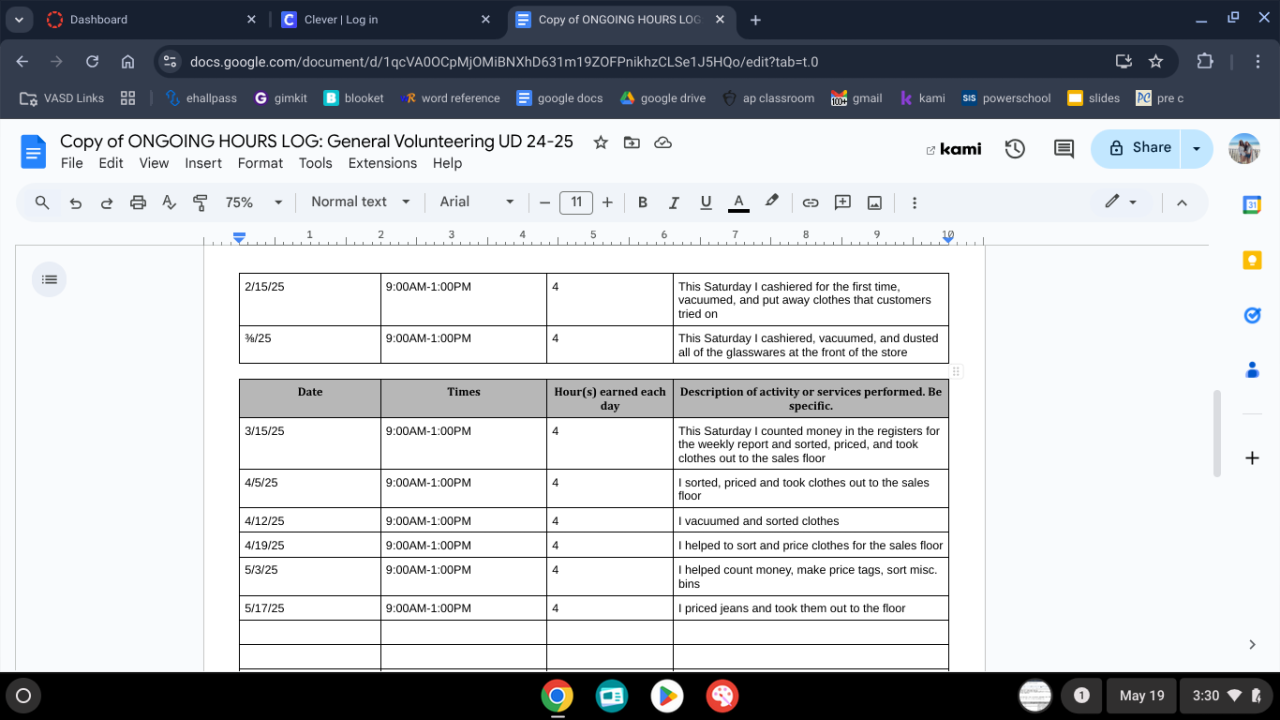Show the document outline

(x=49, y=280)
